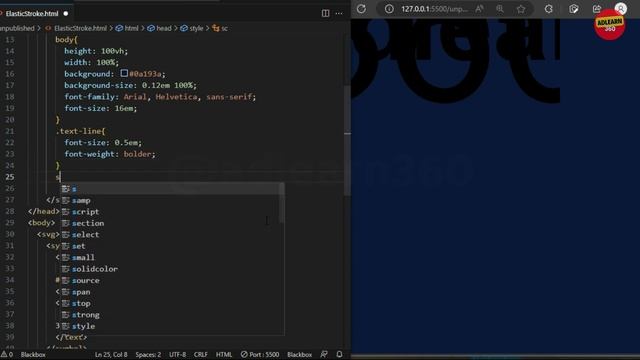Change indentation via Spaces: 2

pos(148,354)
